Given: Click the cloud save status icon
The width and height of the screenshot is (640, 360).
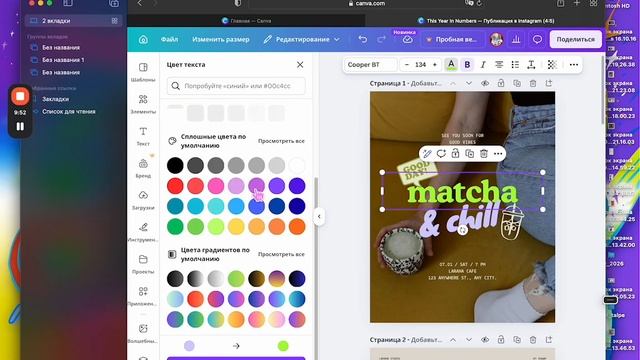Looking at the screenshot, I should click(x=407, y=40).
